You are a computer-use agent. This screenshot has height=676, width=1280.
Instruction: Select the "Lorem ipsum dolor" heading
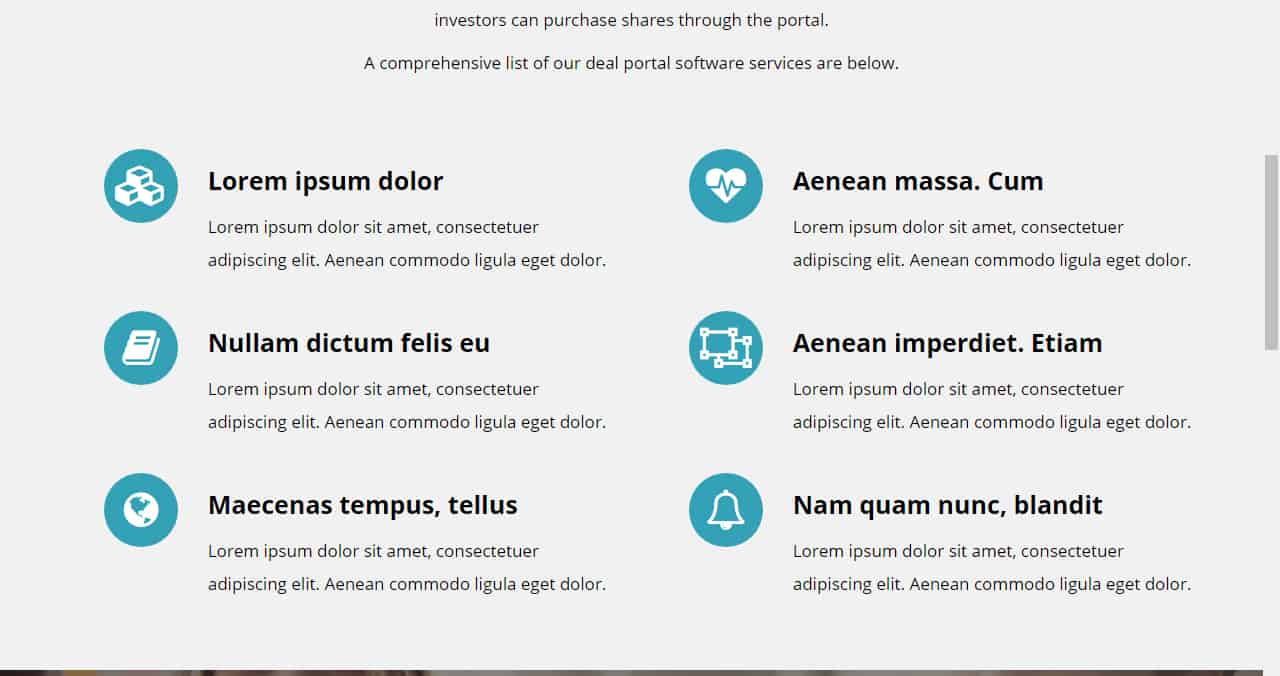pos(325,181)
